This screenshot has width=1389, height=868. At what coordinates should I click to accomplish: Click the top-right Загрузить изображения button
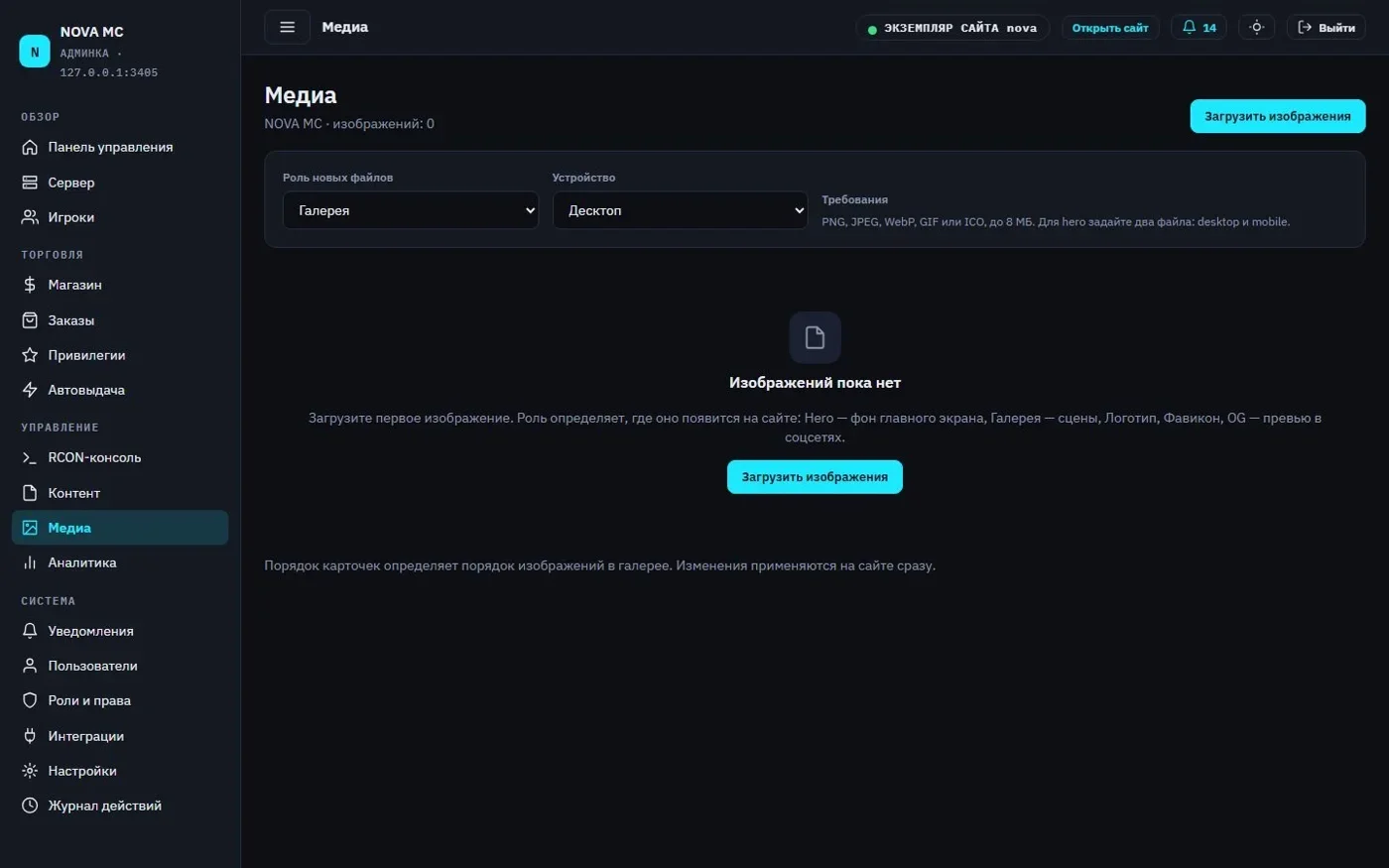(x=1278, y=116)
